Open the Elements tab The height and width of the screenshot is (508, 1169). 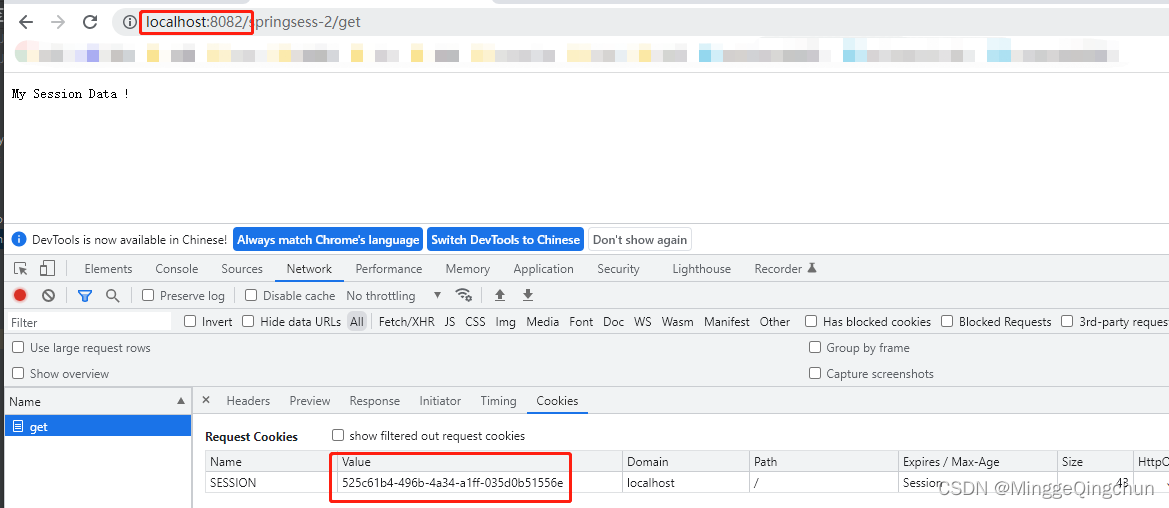pyautogui.click(x=108, y=269)
